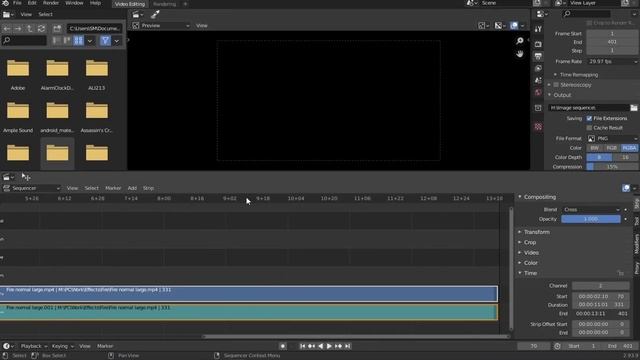Jump to next keyframe

pyautogui.click(x=338, y=346)
